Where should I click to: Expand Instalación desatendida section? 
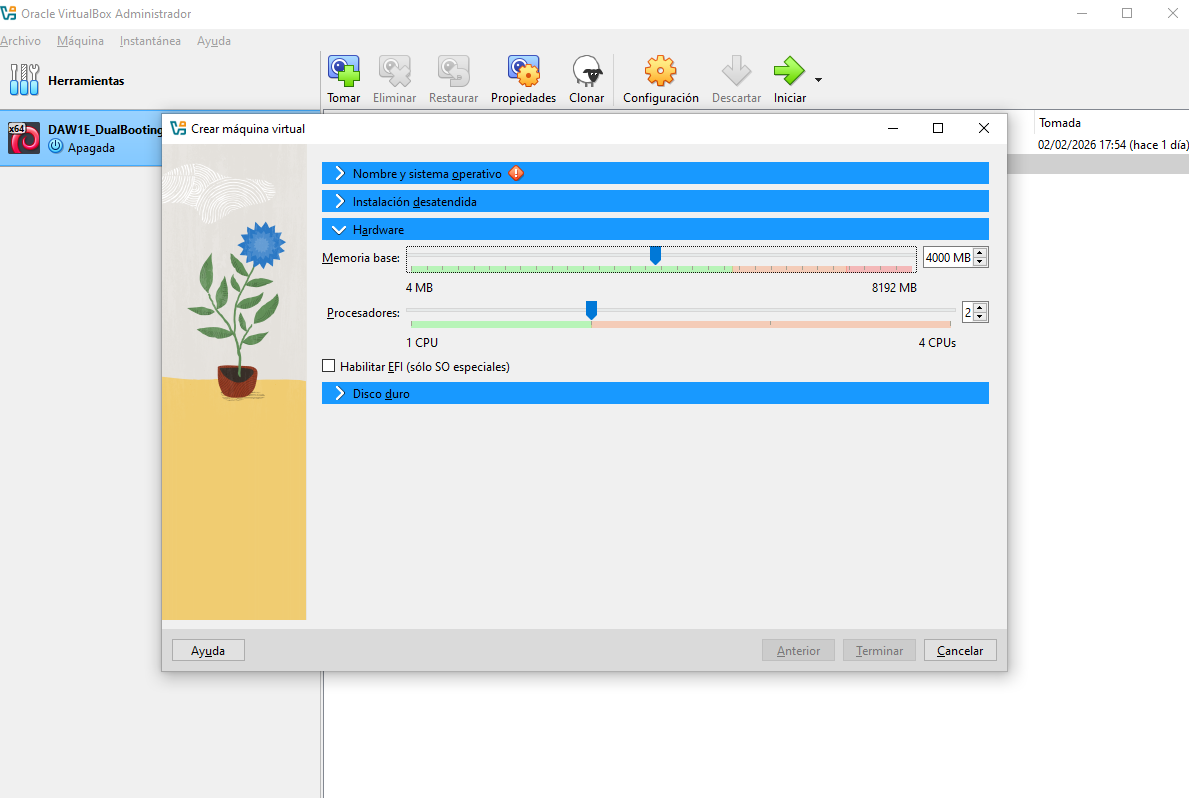tap(655, 201)
